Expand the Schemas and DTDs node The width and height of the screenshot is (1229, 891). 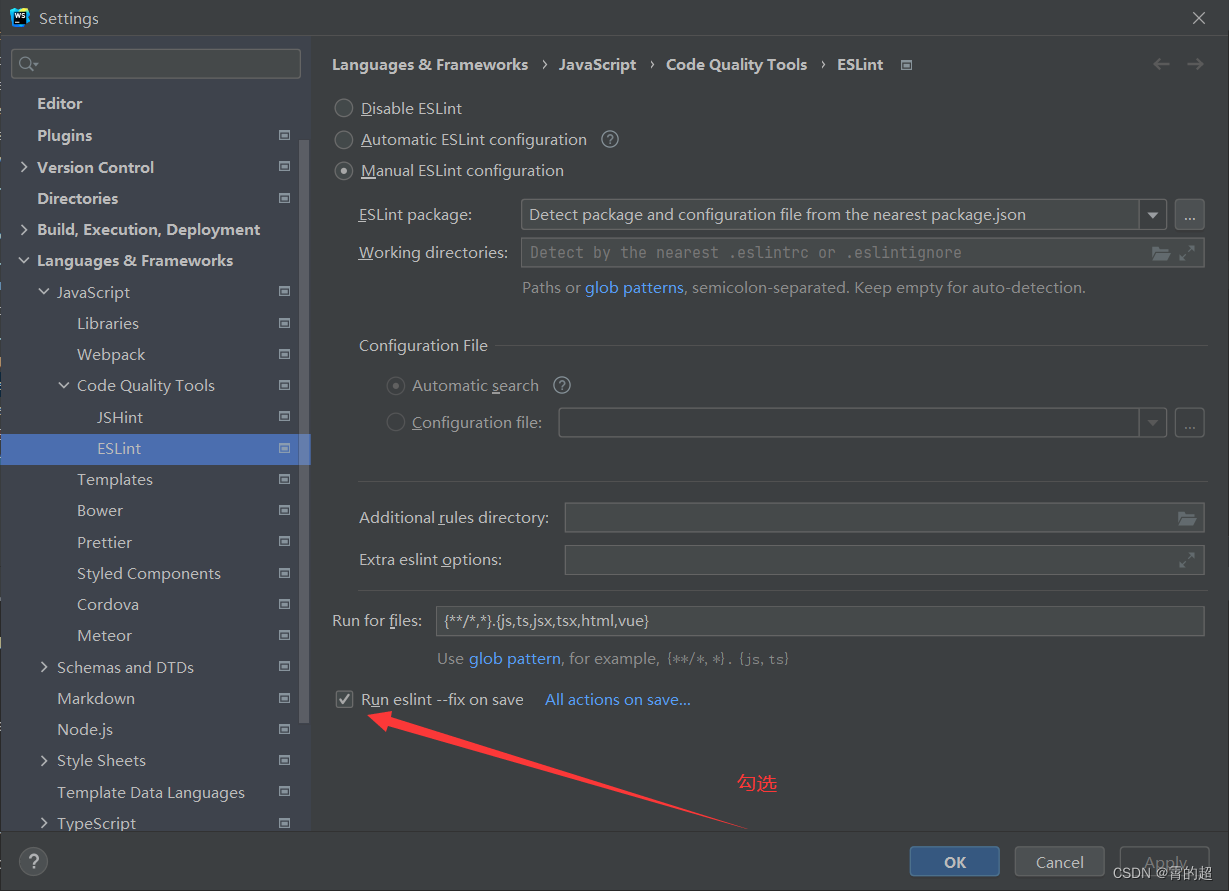tap(44, 667)
